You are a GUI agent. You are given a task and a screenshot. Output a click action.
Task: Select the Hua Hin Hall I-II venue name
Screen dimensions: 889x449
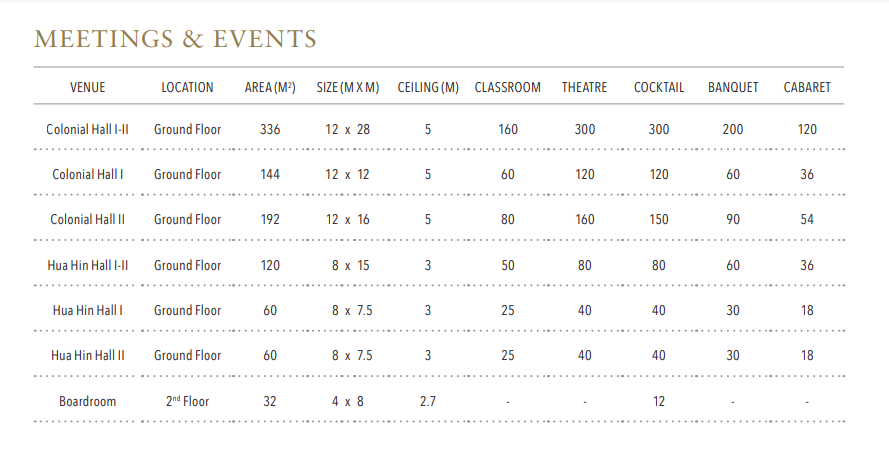87,265
